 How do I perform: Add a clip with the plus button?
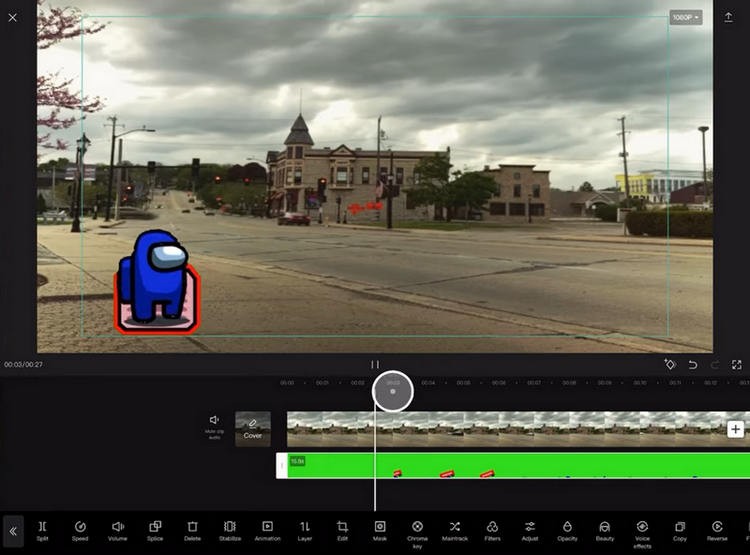coord(736,429)
